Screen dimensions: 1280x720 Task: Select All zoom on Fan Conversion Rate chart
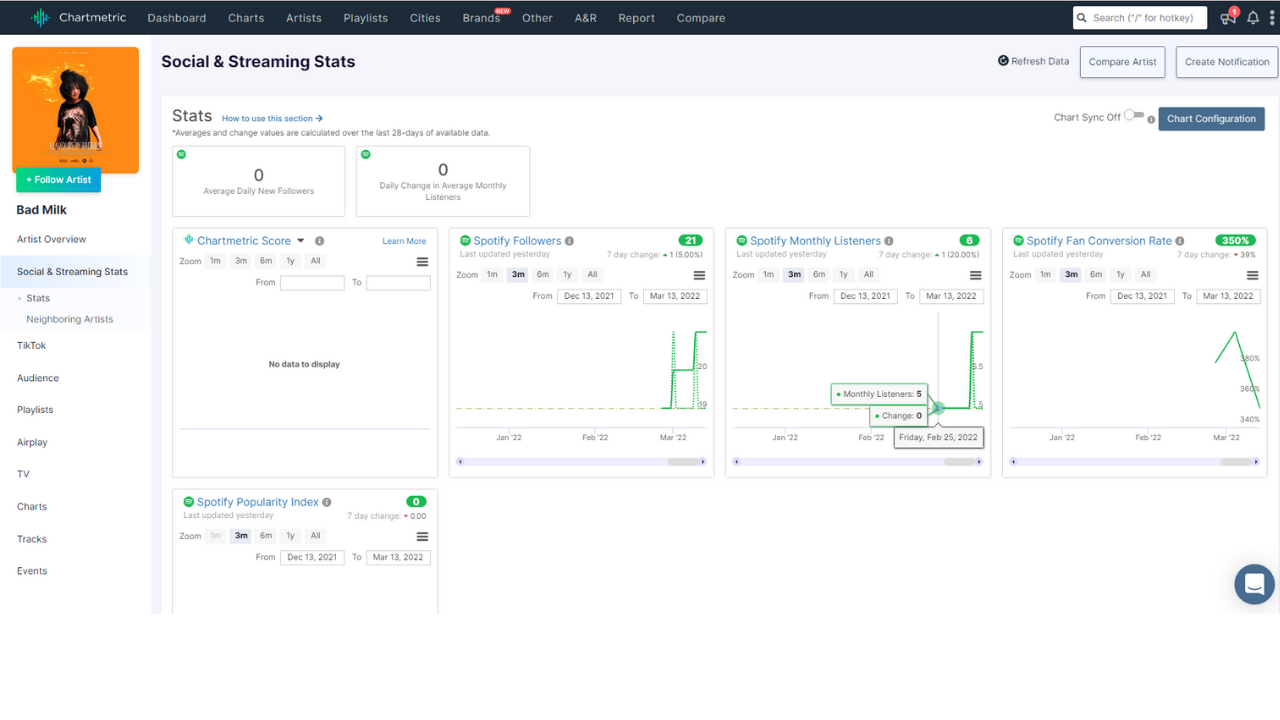[x=1145, y=275]
